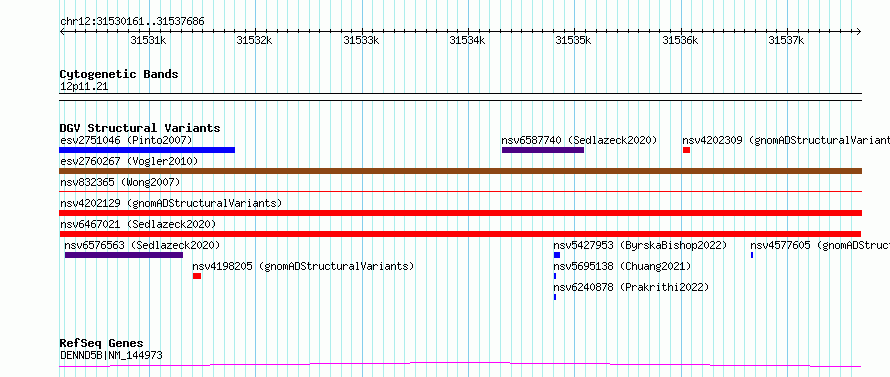Click the nsv832365 (Wong2007) thin red line
Image resolution: width=890 pixels, height=377 pixels.
click(460, 192)
